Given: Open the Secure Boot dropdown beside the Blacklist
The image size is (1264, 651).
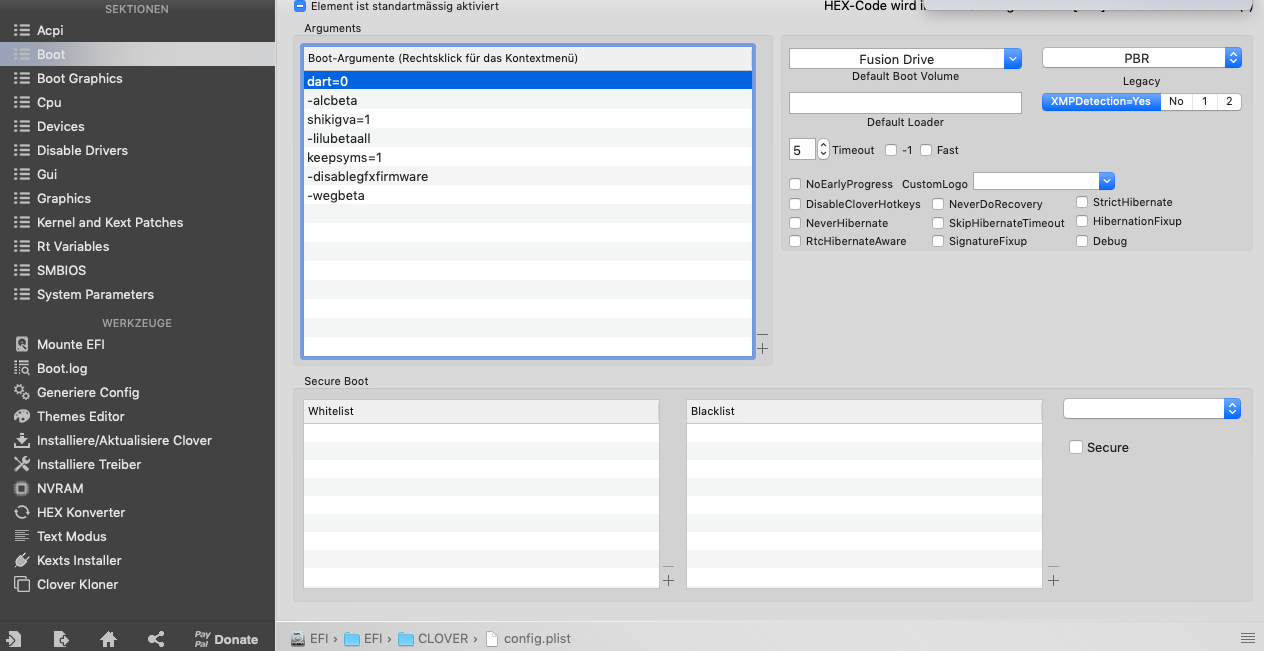Looking at the screenshot, I should tap(1152, 408).
